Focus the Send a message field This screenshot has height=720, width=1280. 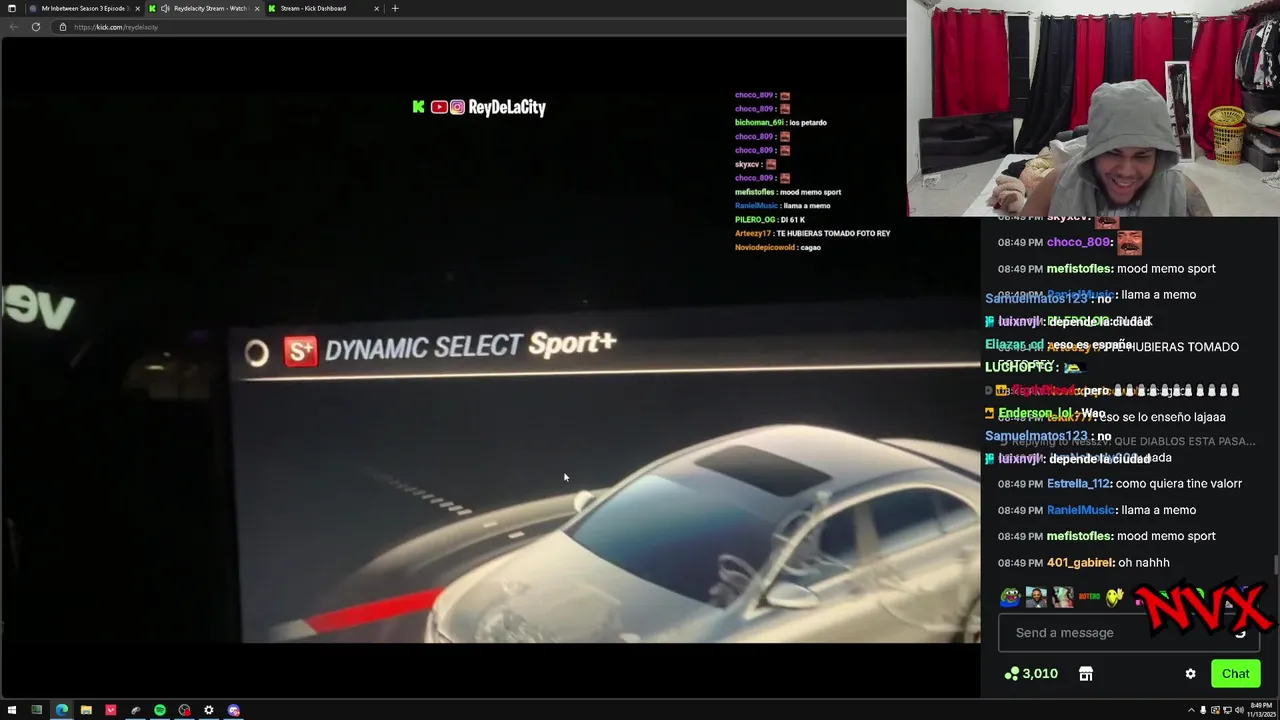point(1128,632)
